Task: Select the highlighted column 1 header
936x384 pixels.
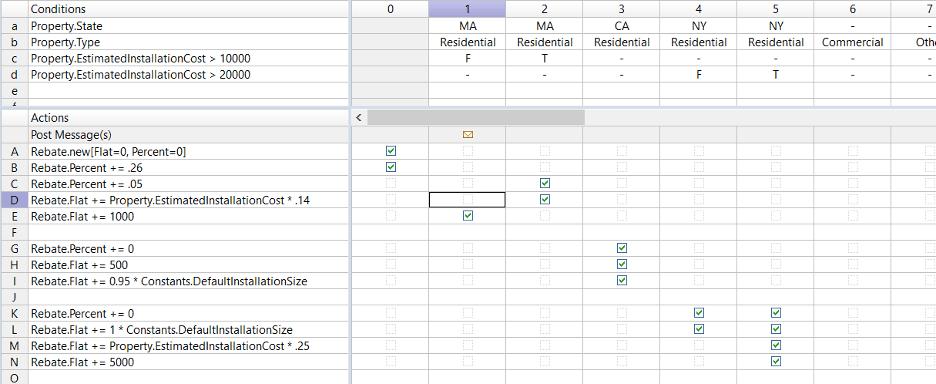Action: 467,9
